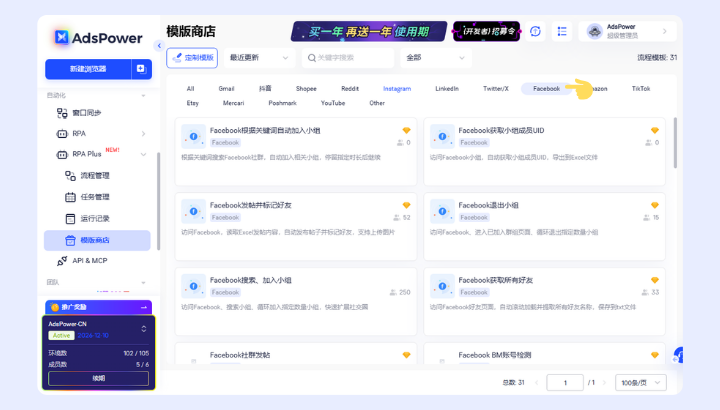
Task: Open Facebook BM账号检测 template title
Action: click(495, 355)
